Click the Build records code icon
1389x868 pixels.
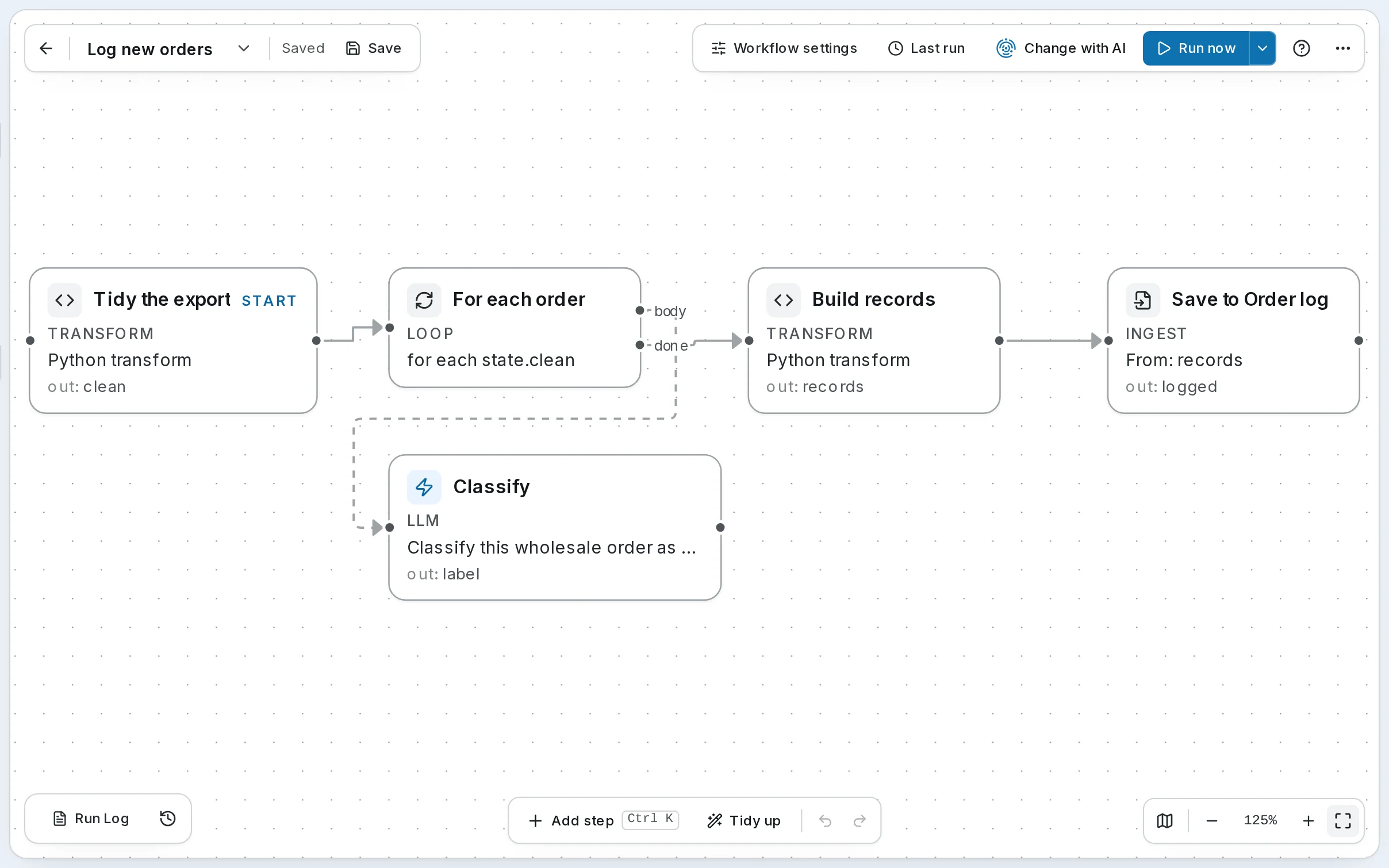click(x=783, y=299)
